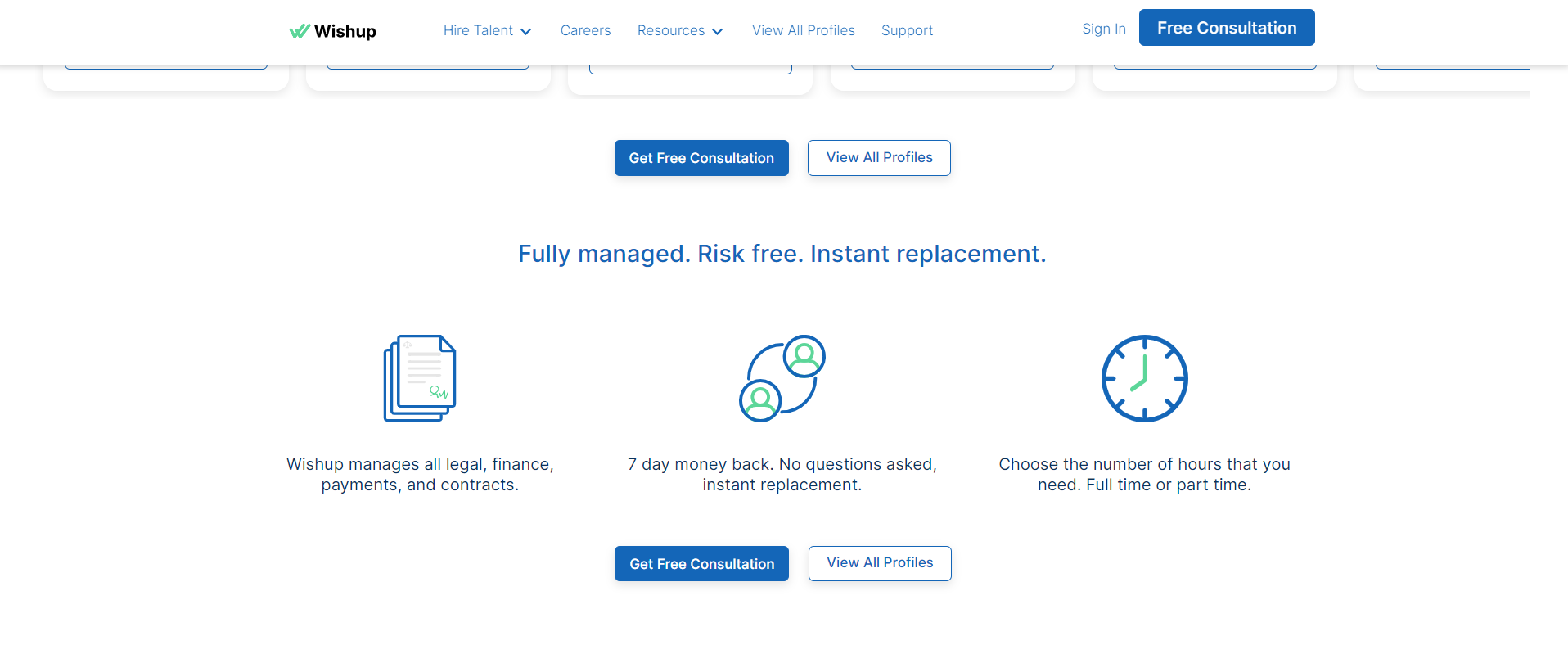Expand the Hire Talent dropdown
This screenshot has width=1568, height=654.
[488, 30]
